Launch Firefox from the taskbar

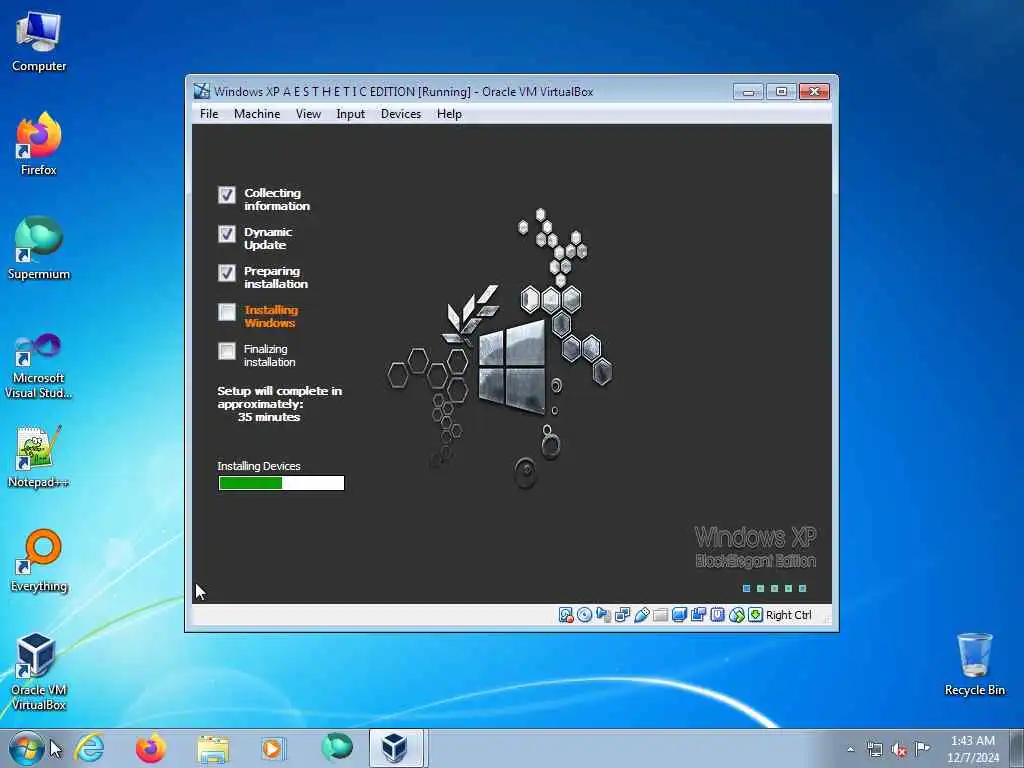click(x=151, y=748)
